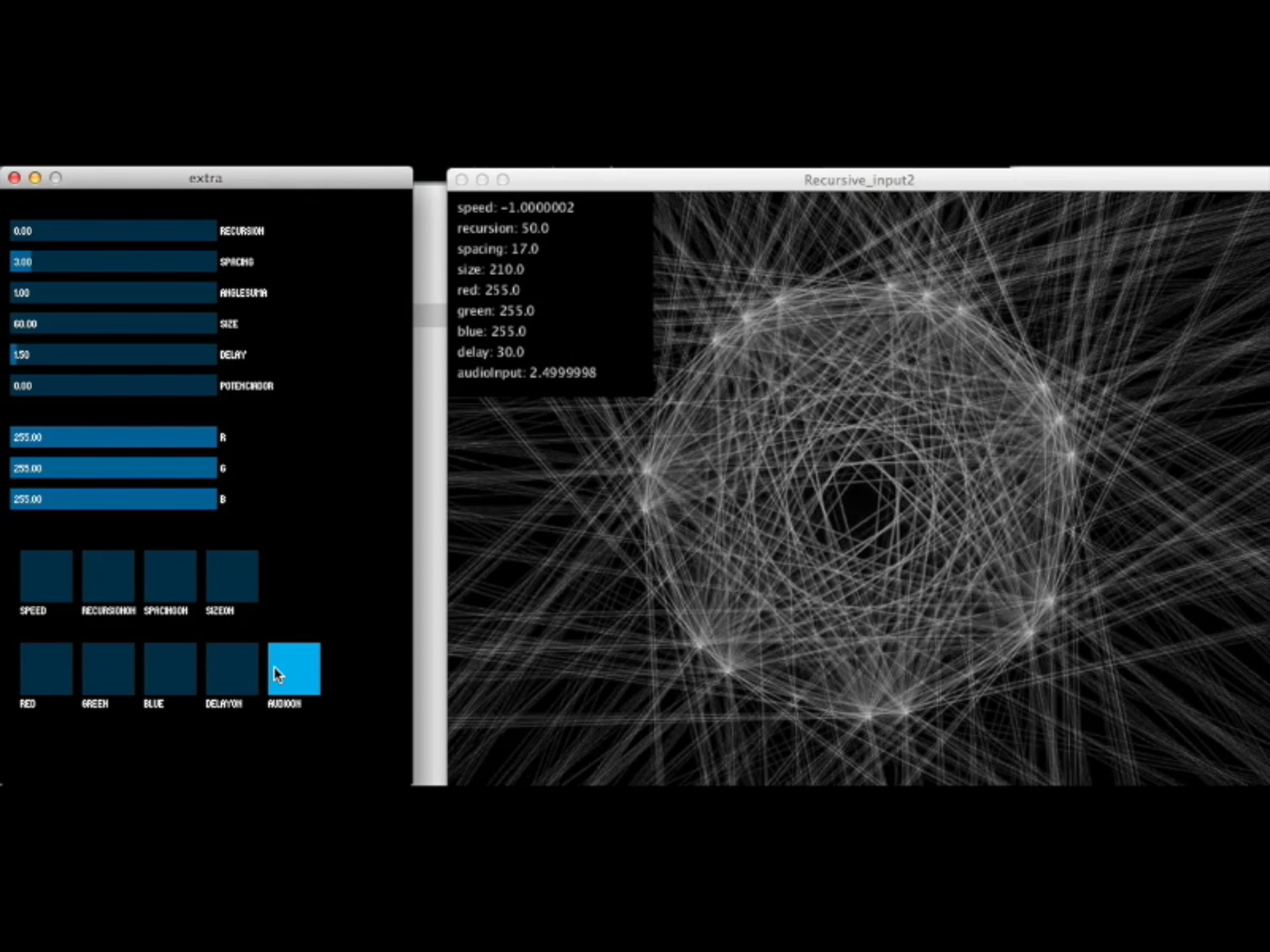Click the RECURSION slider bar
The image size is (1270, 952).
113,231
